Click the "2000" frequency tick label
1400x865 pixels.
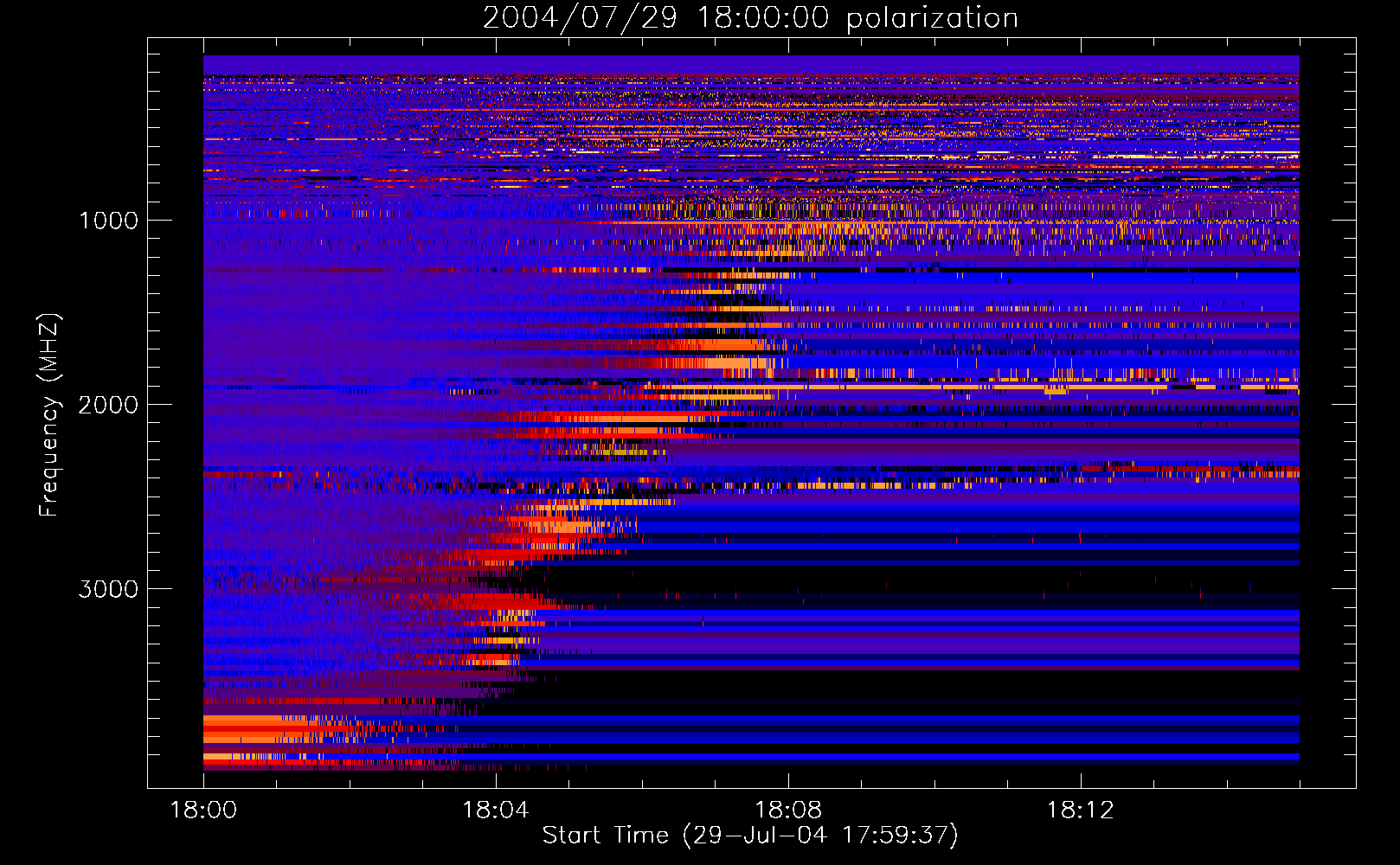coord(108,405)
